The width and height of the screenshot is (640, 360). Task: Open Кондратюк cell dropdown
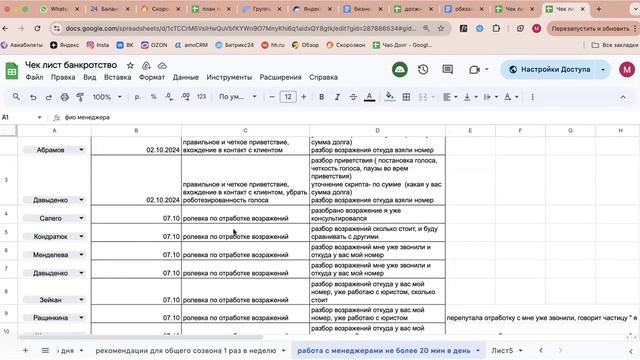click(81, 236)
